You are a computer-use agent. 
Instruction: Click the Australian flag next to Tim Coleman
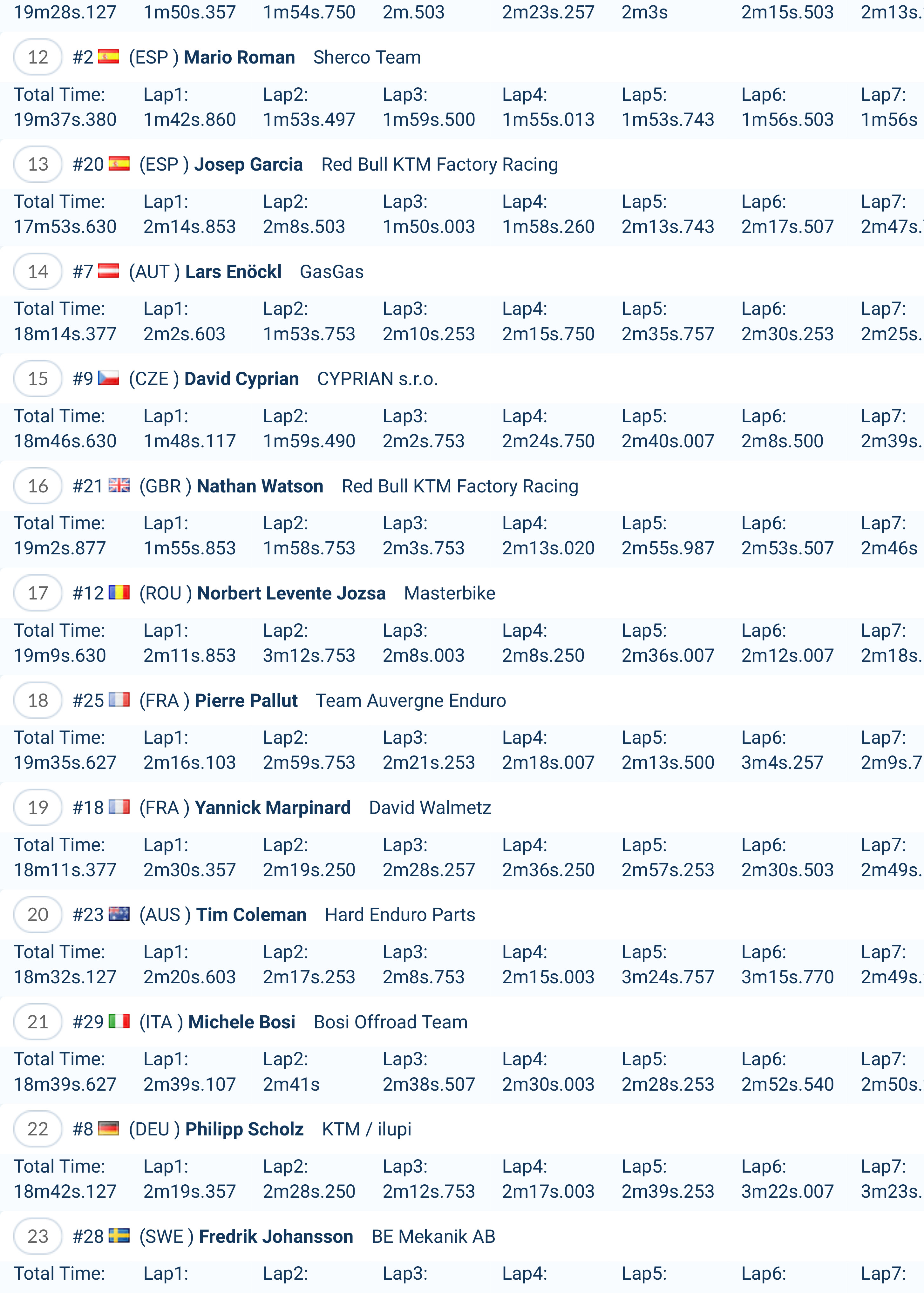[x=119, y=914]
